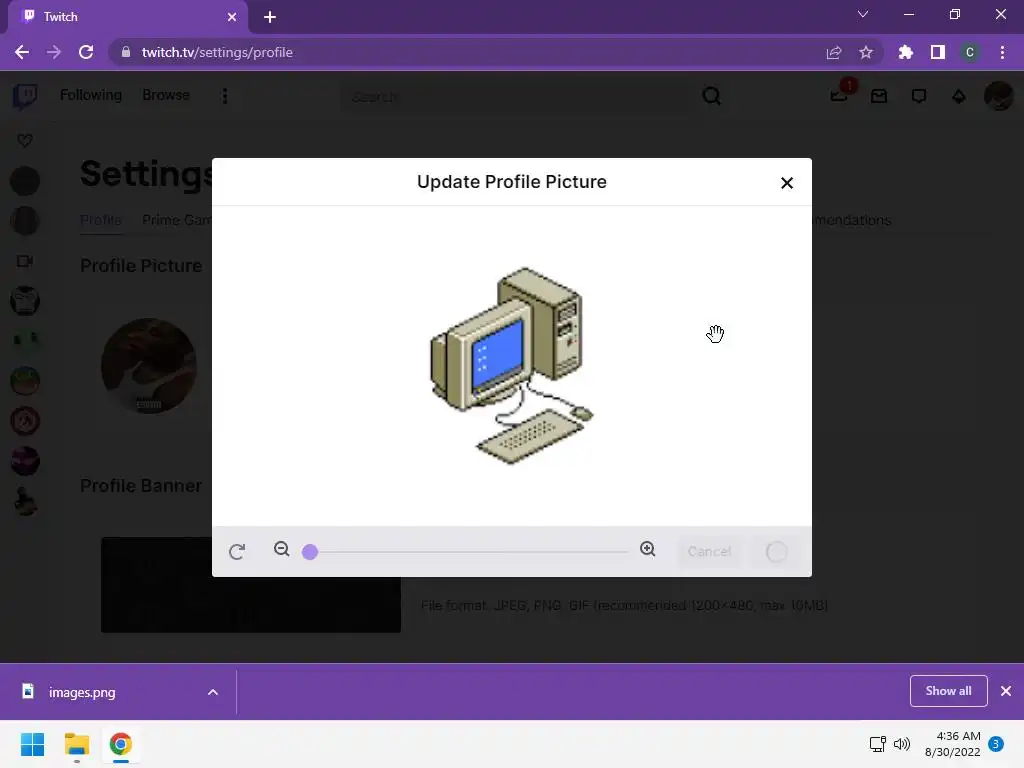Open the whispers chat icon
1024x768 pixels.
point(919,97)
